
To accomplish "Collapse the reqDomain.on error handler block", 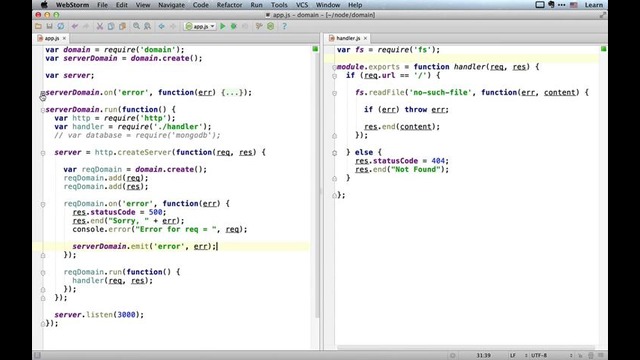I will tap(43, 204).
